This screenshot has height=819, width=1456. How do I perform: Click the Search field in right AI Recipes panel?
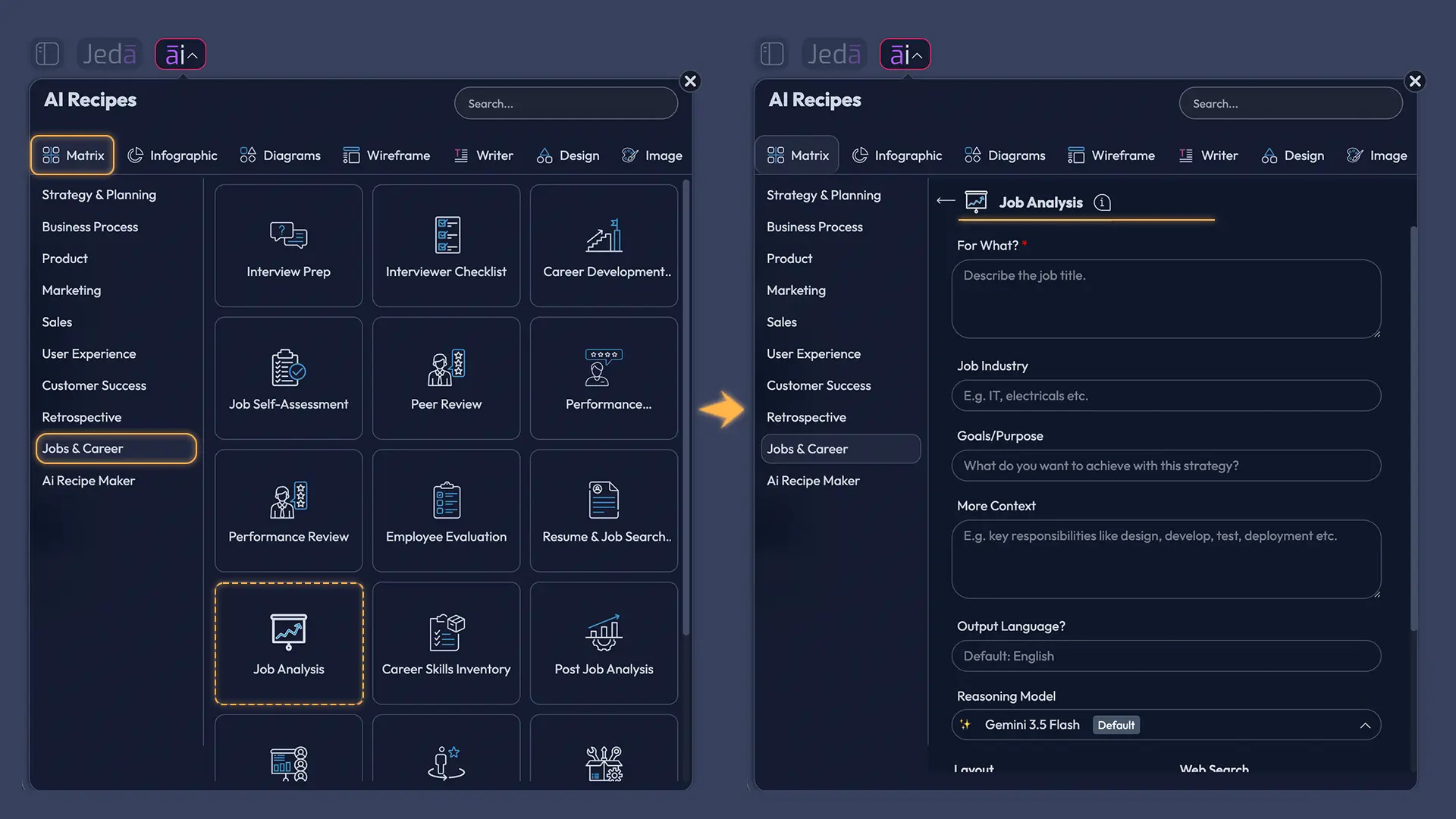[1291, 103]
